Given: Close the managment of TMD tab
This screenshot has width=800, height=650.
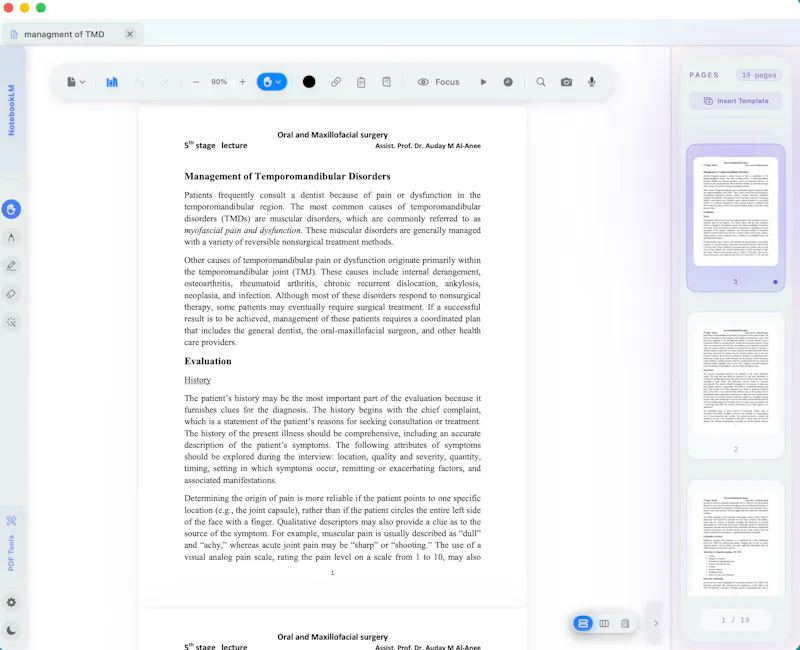Looking at the screenshot, I should pos(130,34).
